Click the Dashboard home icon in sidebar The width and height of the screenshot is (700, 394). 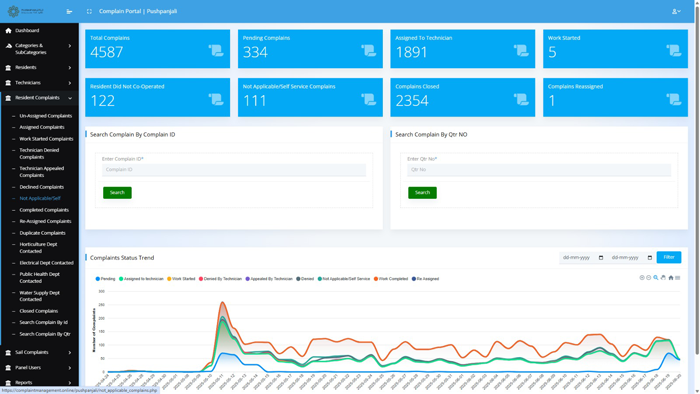pyautogui.click(x=8, y=30)
